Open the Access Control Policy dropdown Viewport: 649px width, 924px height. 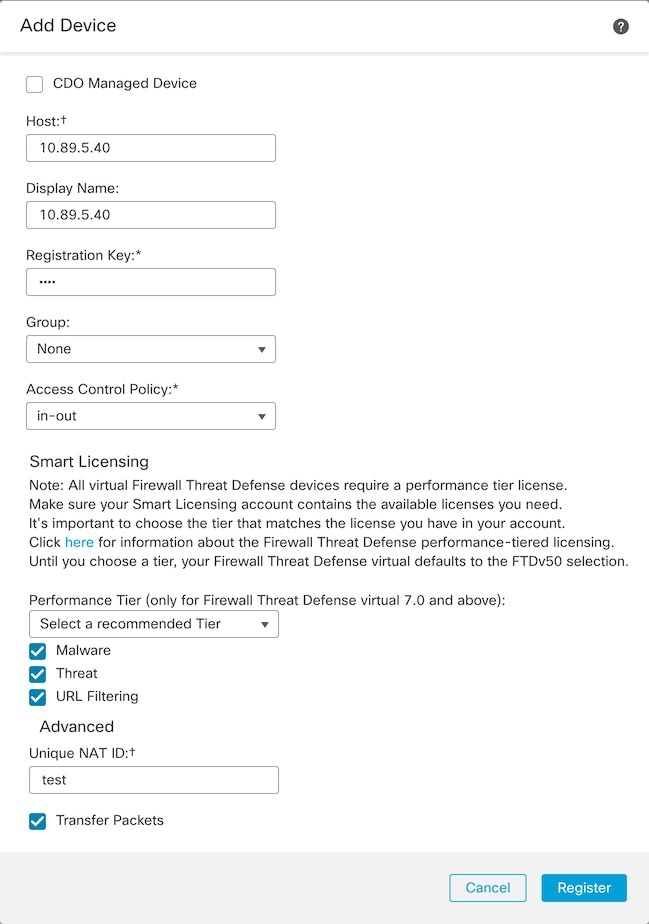coord(150,415)
